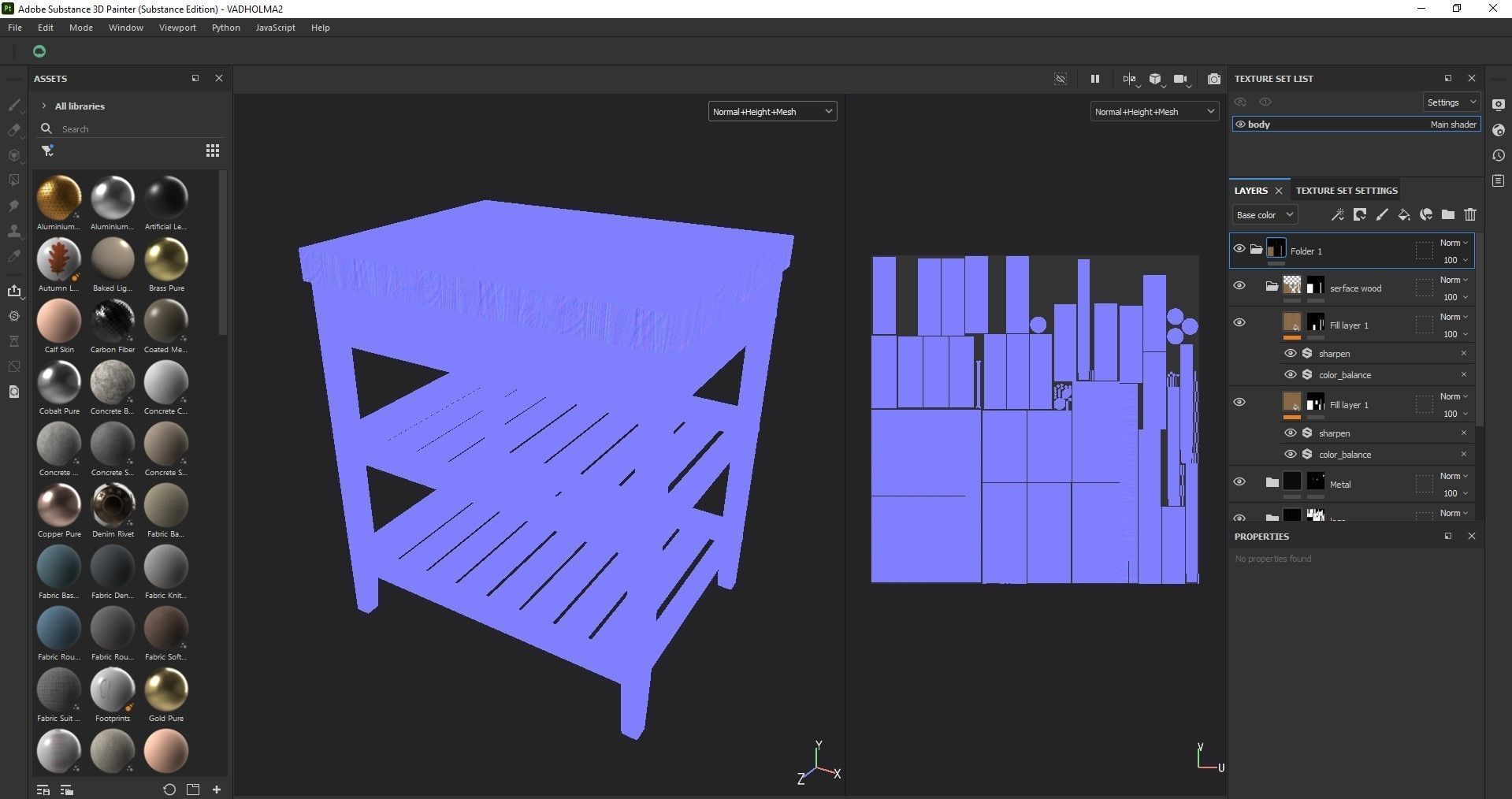Close the Layers tab
This screenshot has width=1512, height=799.
1279,191
